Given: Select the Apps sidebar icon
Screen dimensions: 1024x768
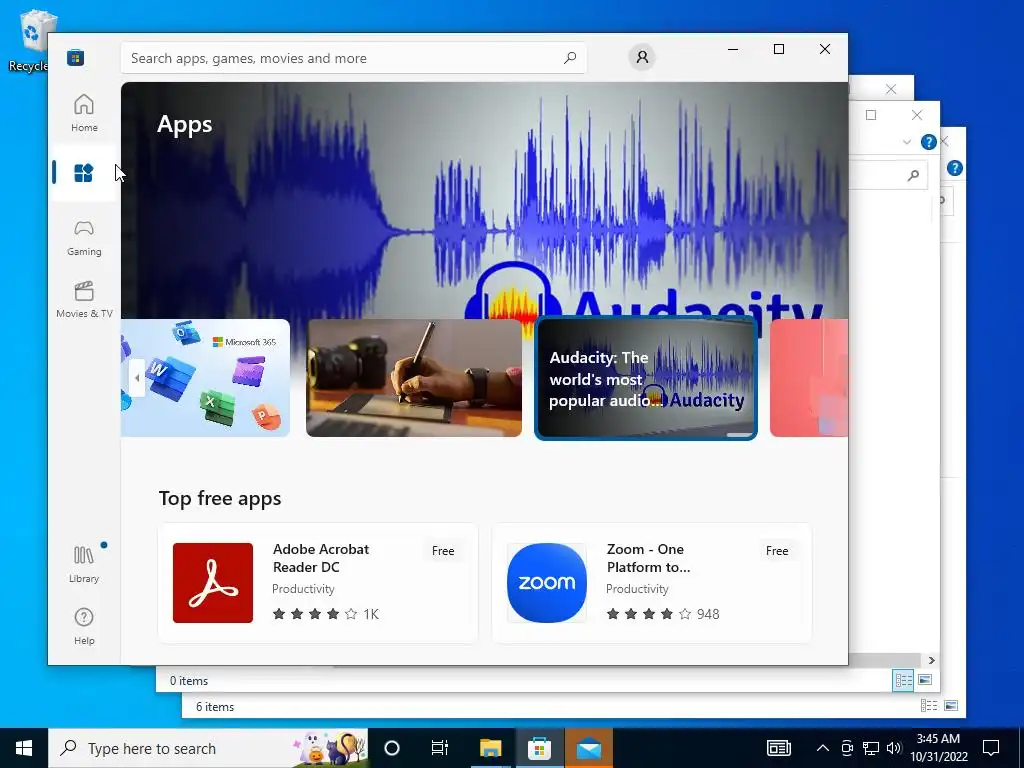Looking at the screenshot, I should click(x=84, y=173).
